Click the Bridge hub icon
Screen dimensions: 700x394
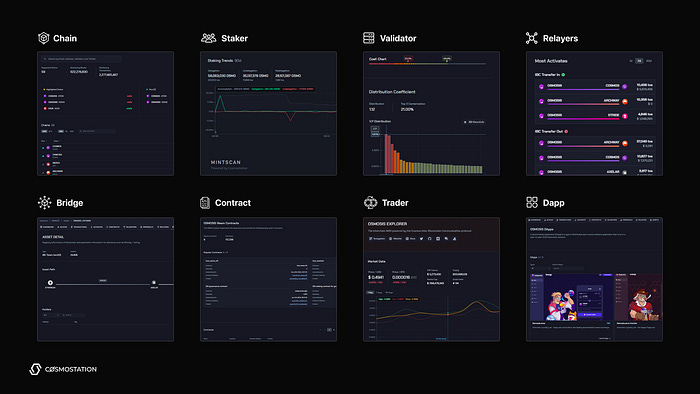tap(44, 203)
